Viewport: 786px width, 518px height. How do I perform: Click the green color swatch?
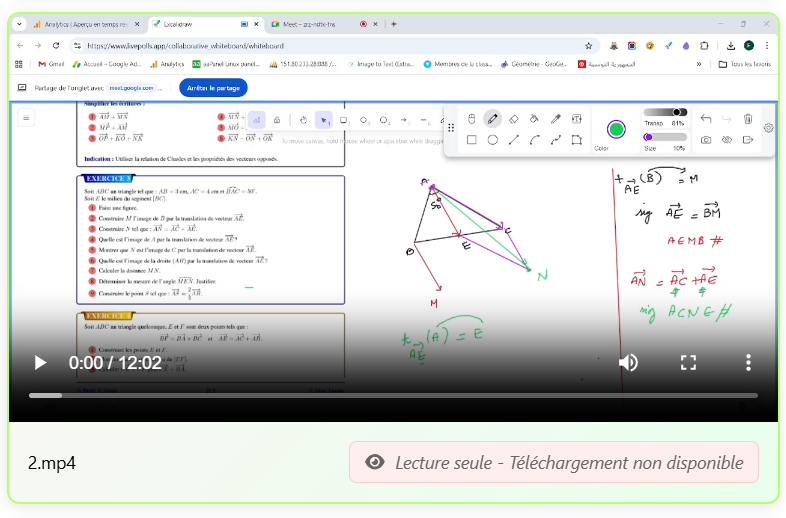click(615, 129)
